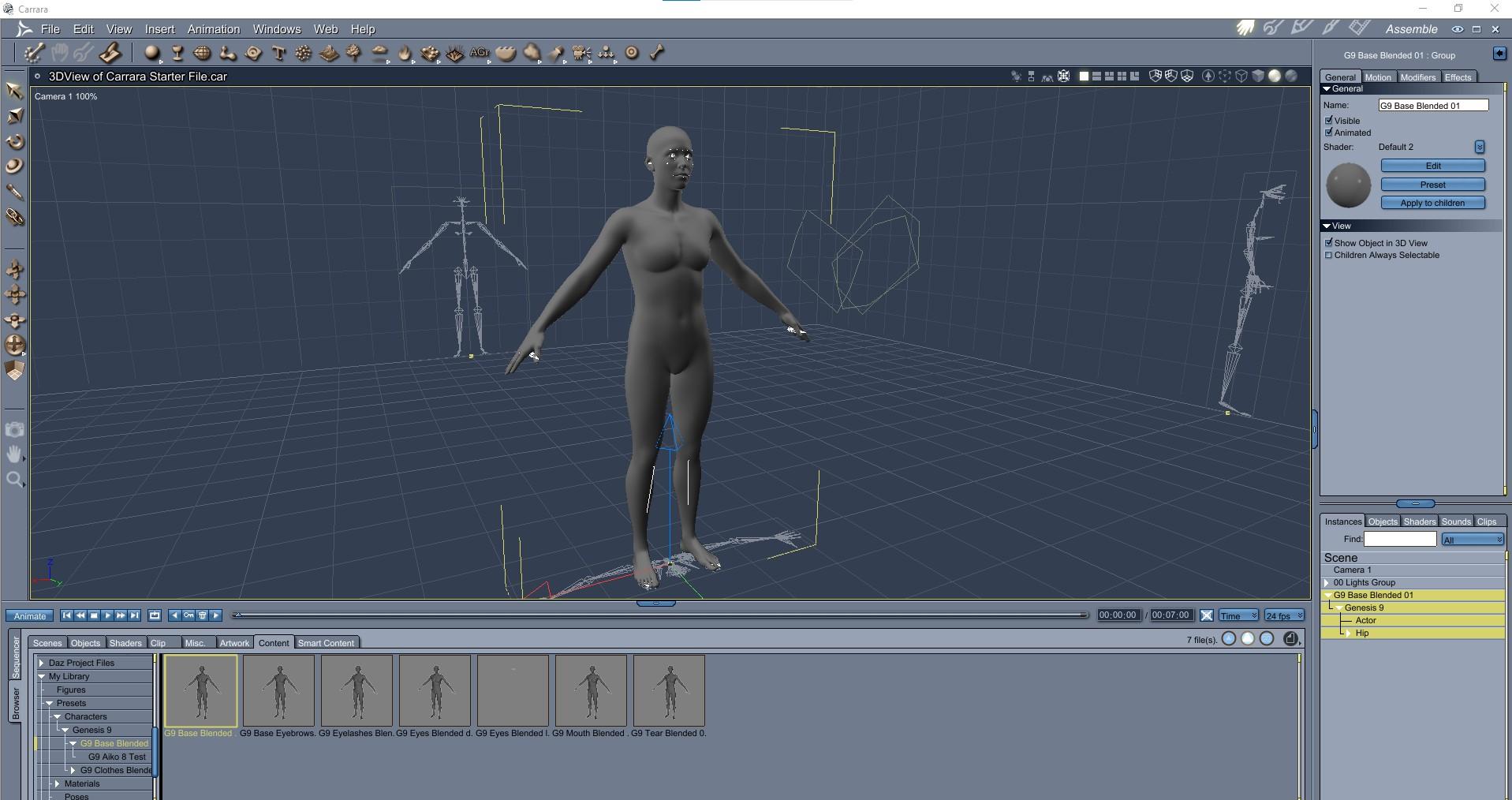Viewport: 1512px width, 800px height.
Task: Open the Time units dropdown
Action: point(1238,615)
